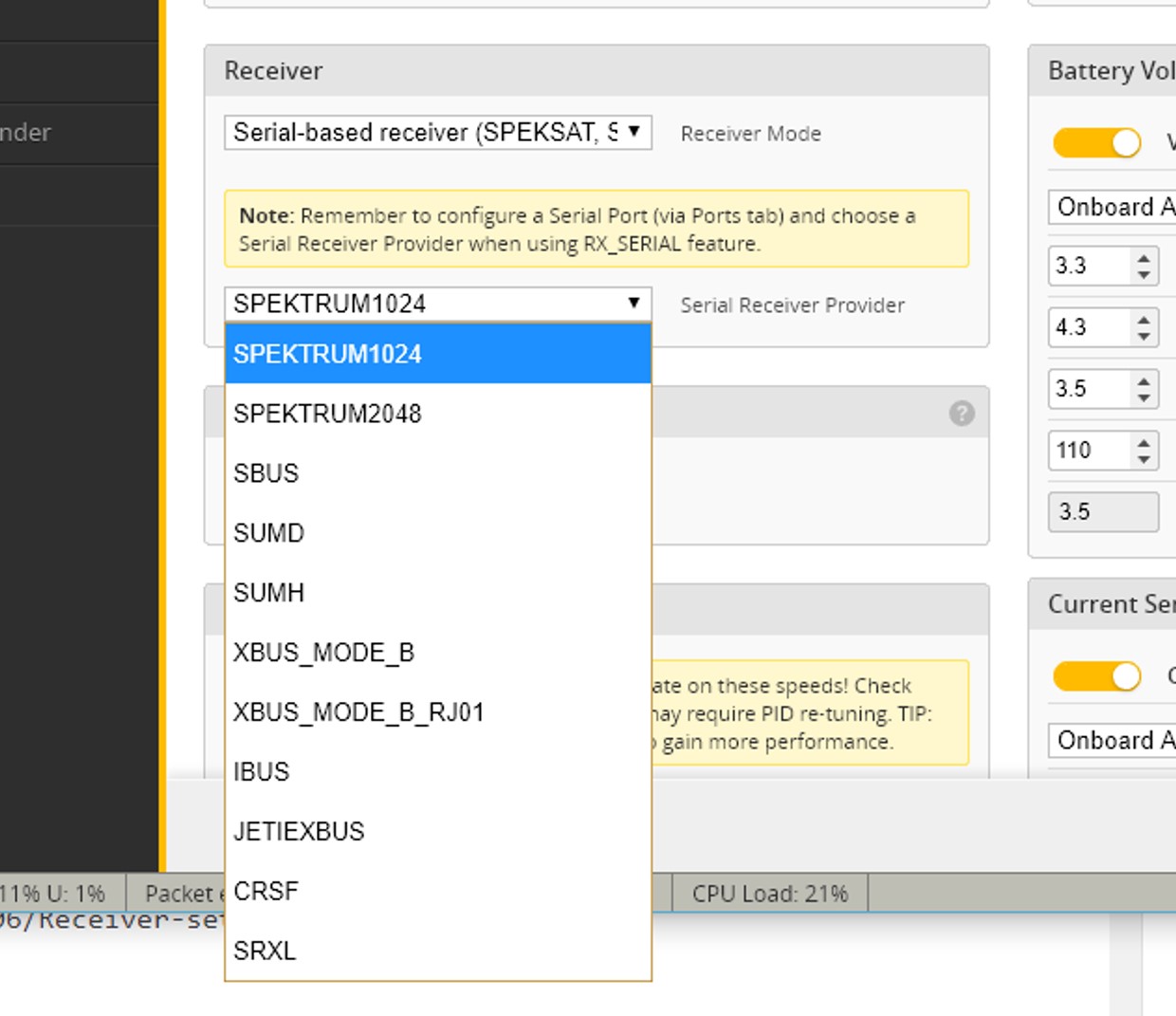Image resolution: width=1176 pixels, height=1016 pixels.
Task: Select the XBUS_MODE_B option
Action: tap(437, 653)
